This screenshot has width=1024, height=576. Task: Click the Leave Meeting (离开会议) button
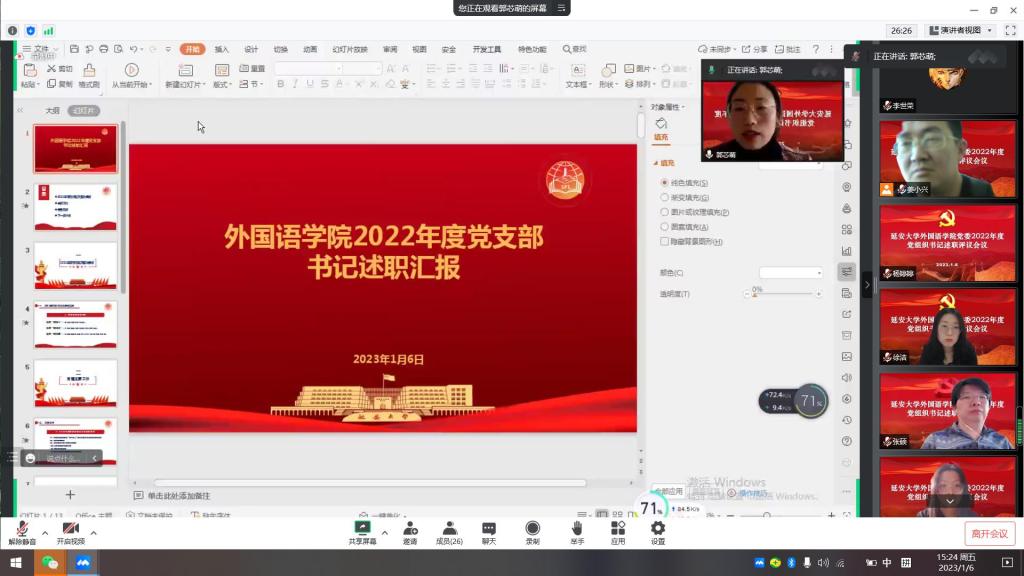click(989, 534)
